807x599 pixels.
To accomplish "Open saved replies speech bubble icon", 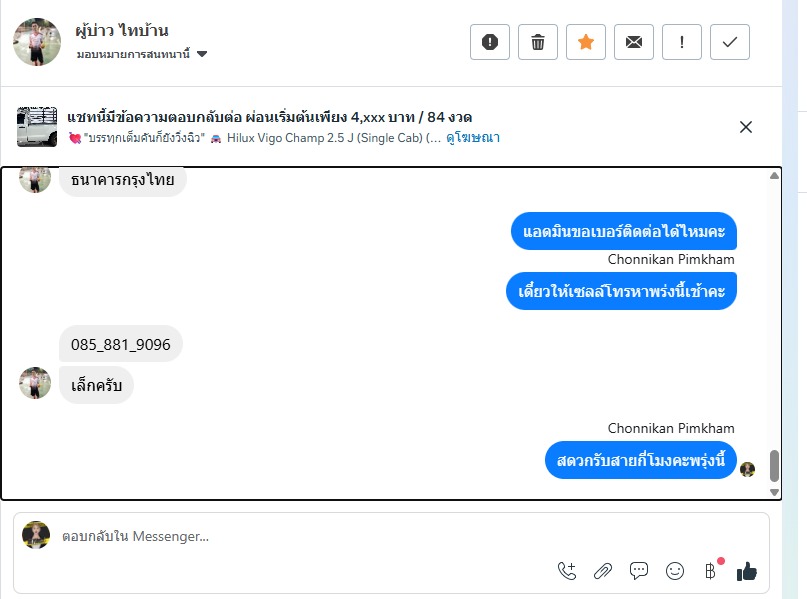I will (639, 571).
